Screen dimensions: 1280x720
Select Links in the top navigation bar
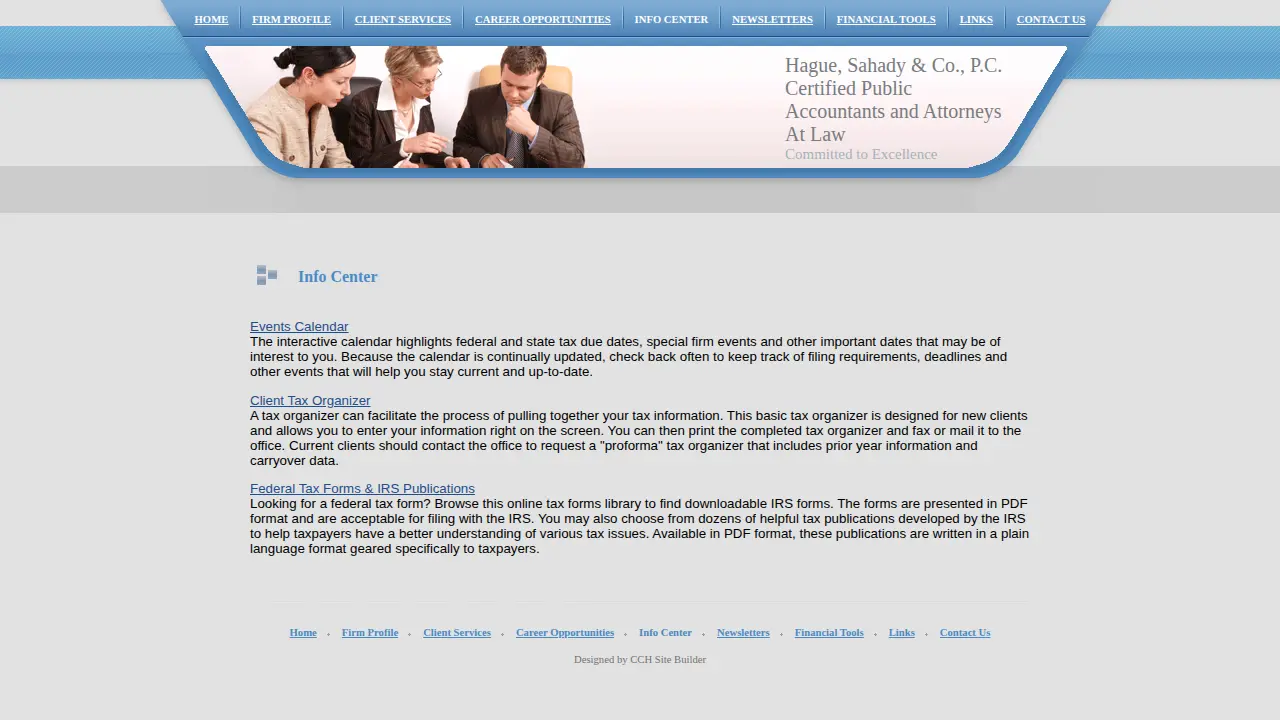(x=976, y=19)
